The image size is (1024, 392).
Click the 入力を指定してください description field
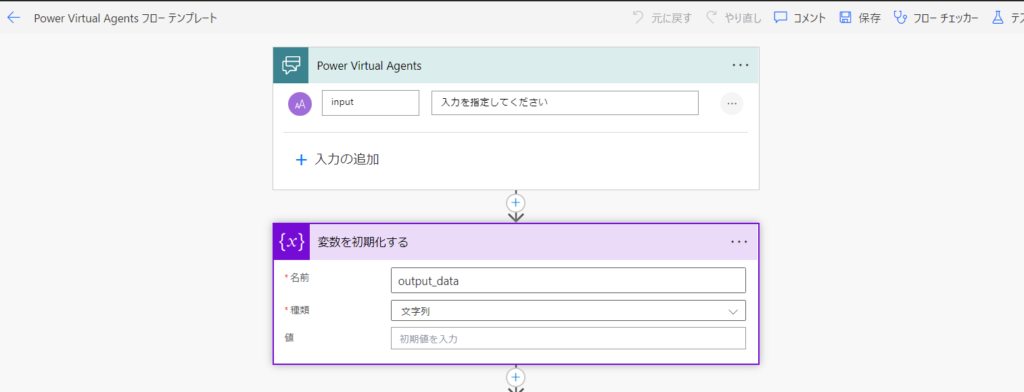pos(565,103)
